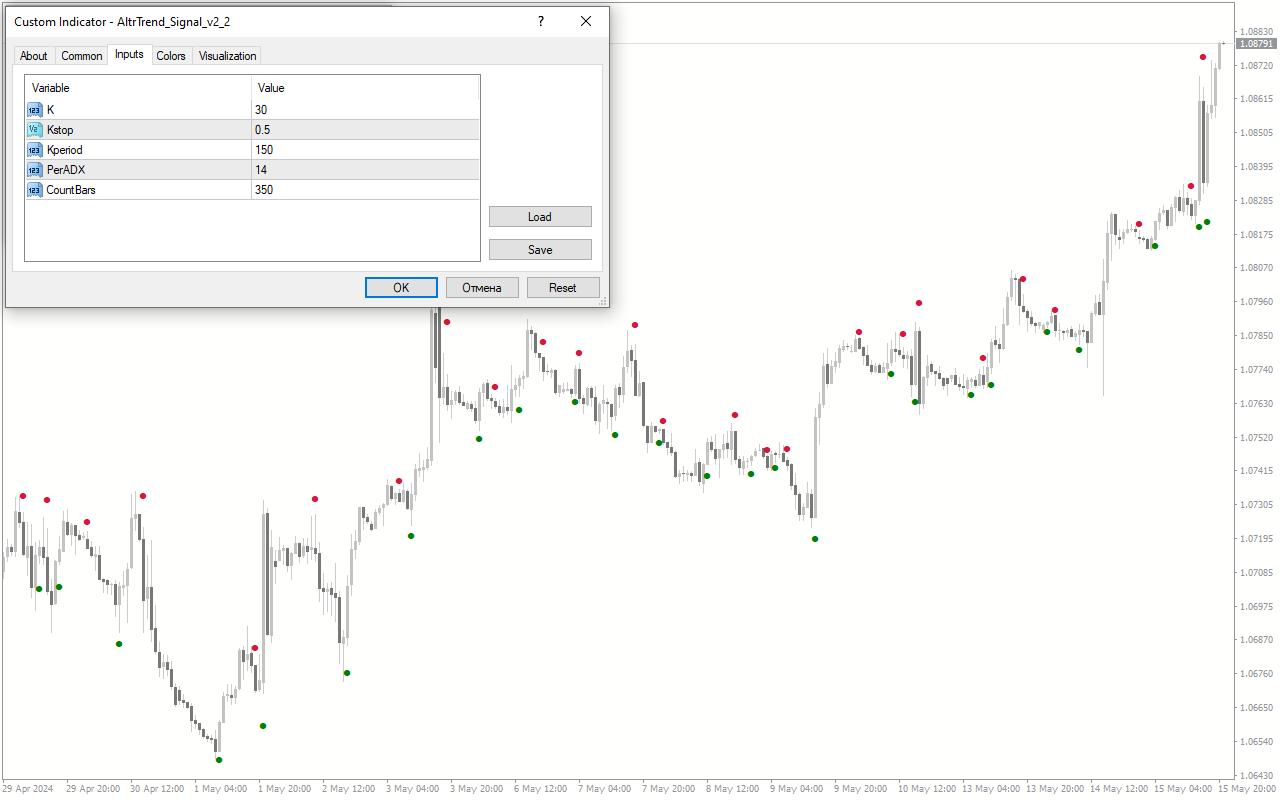Click the integer type icon beside PerADX
Viewport: 1280px width, 800px height.
(34, 170)
